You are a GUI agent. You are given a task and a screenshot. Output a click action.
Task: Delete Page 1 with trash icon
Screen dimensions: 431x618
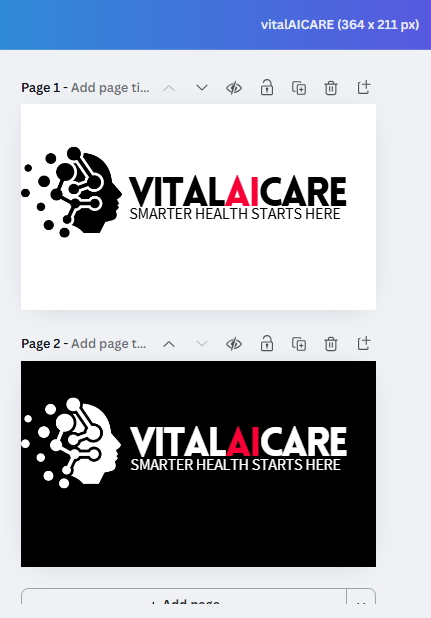click(331, 88)
